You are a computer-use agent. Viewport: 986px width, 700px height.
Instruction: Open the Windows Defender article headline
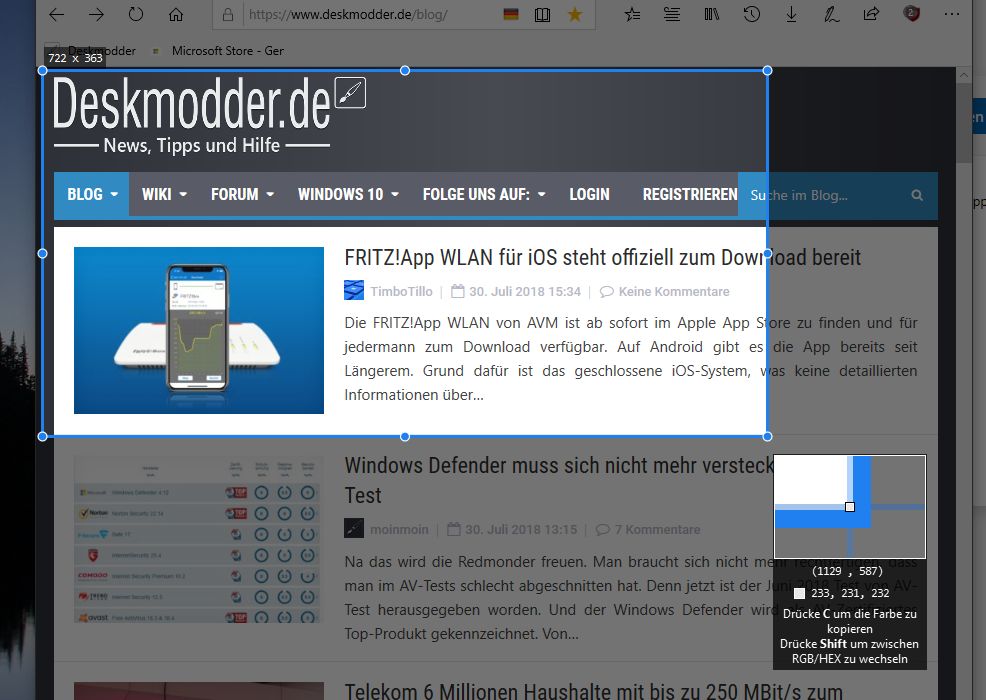[558, 480]
